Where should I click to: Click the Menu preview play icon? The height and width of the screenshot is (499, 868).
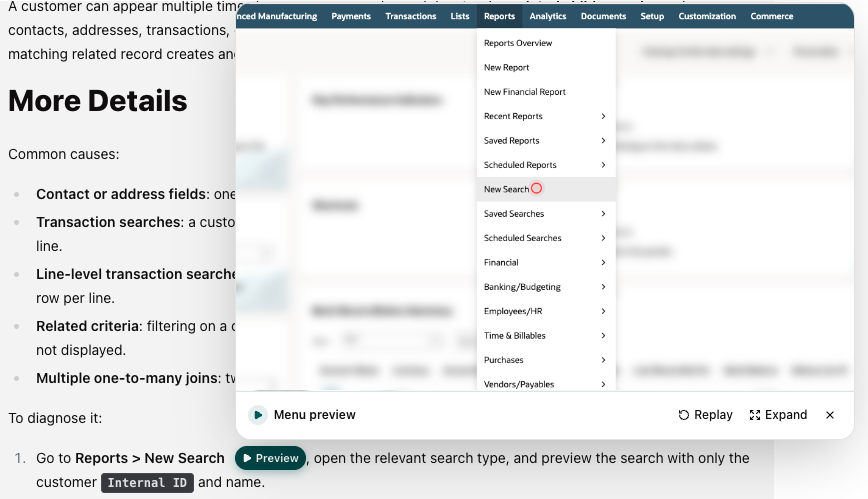[258, 415]
